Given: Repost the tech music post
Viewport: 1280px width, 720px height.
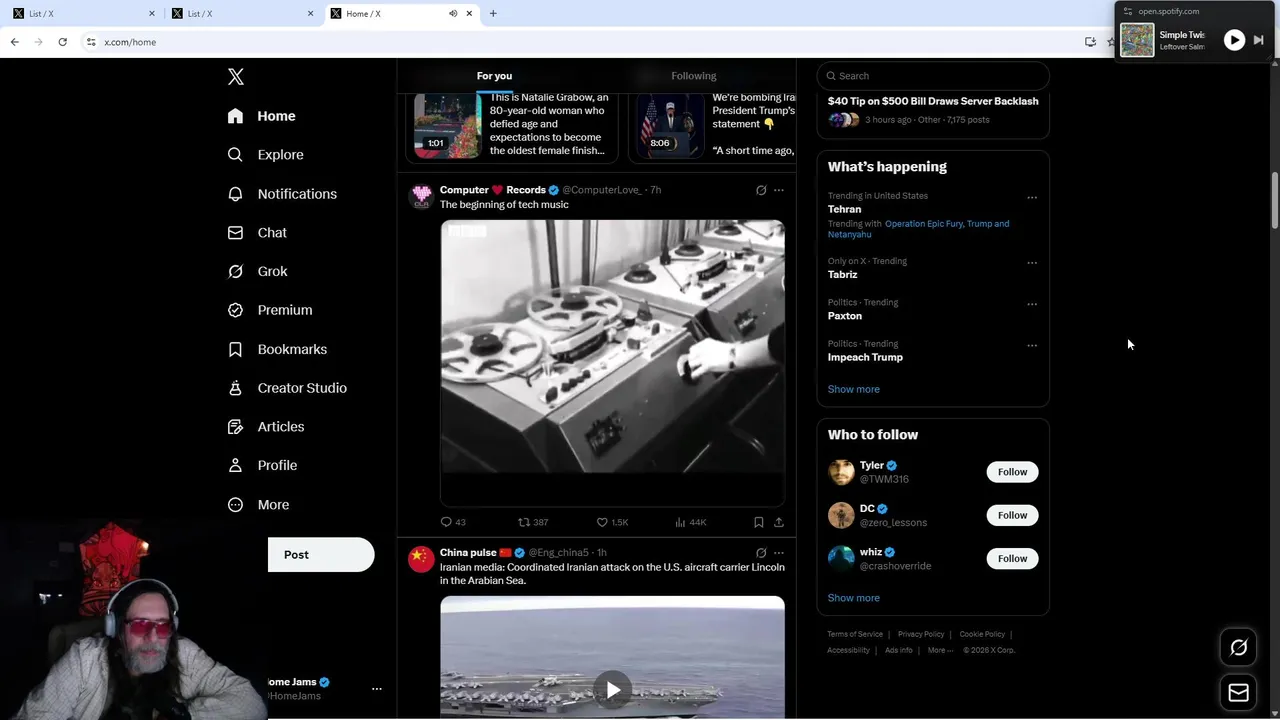Looking at the screenshot, I should [533, 522].
